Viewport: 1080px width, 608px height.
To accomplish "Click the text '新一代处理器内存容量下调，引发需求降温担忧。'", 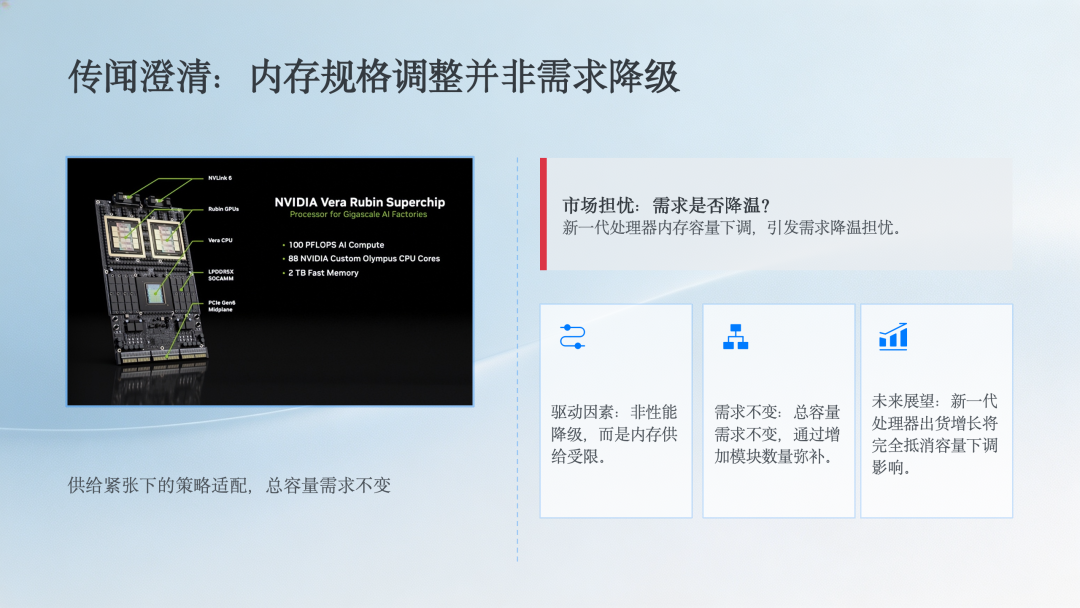I will tap(734, 228).
